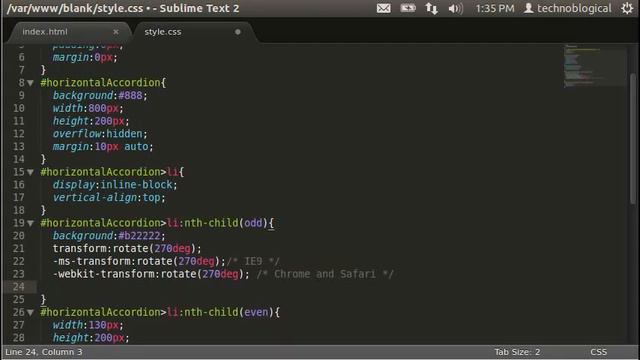Collapse the fold arrow at line 26
The width and height of the screenshot is (640, 360).
click(30, 313)
